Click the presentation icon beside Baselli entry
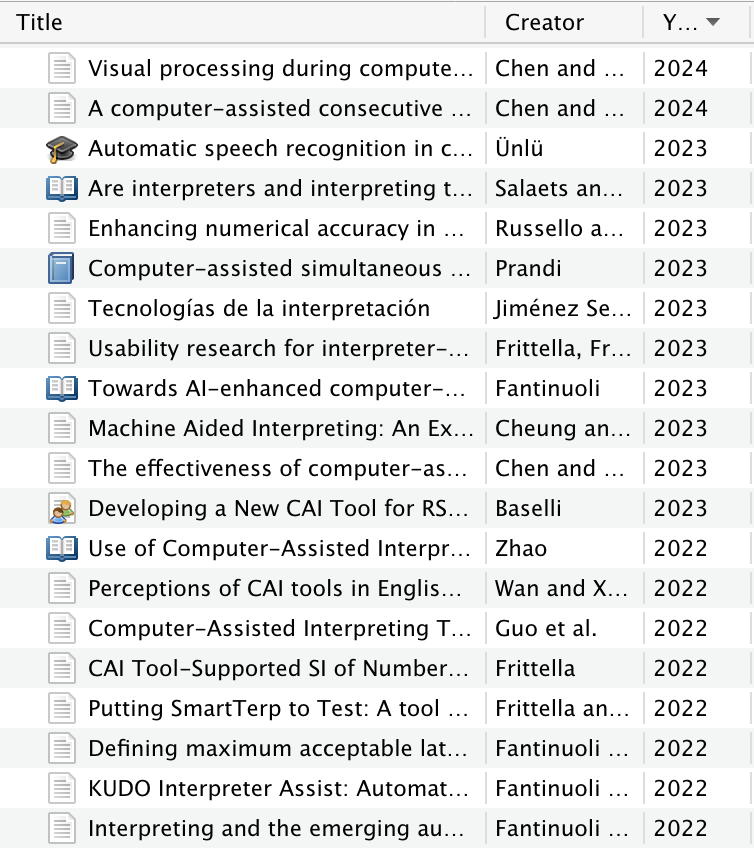The height and width of the screenshot is (848, 754). point(62,508)
